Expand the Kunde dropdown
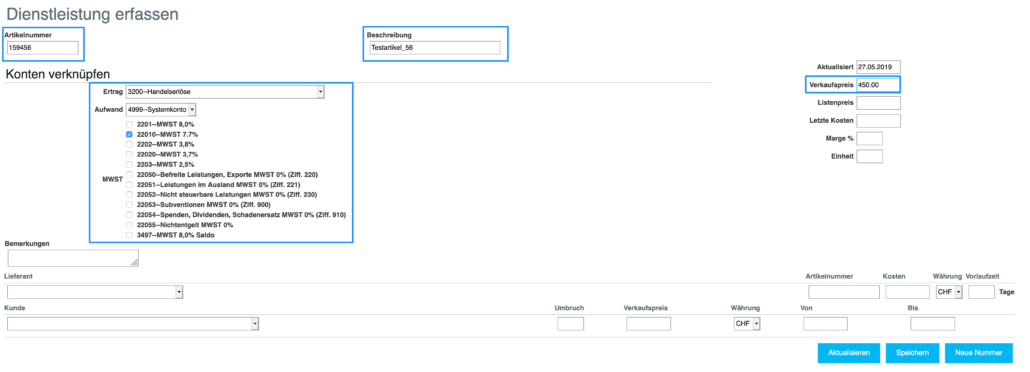The width and height of the screenshot is (1030, 372). [133, 323]
